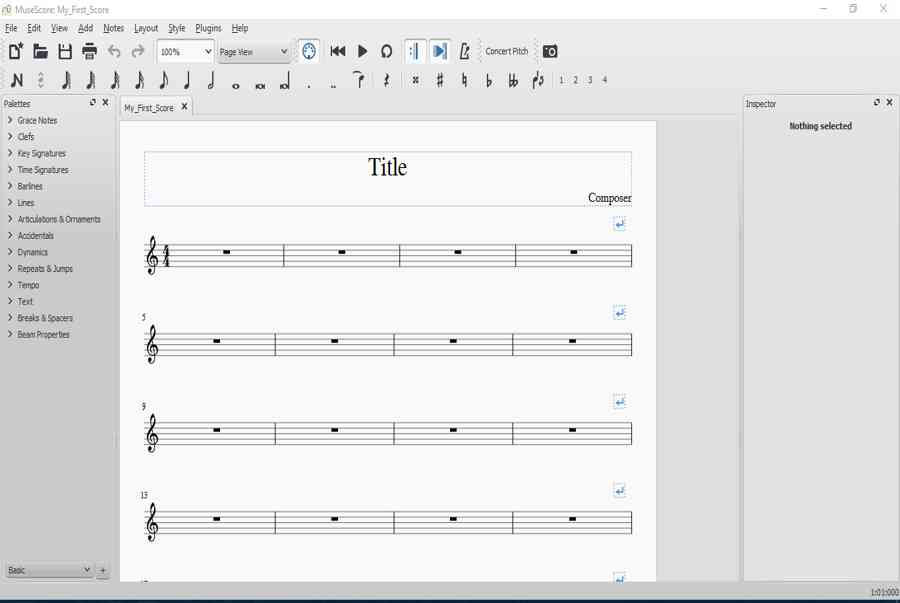Print the score using the printer icon
The image size is (900, 603).
click(x=89, y=51)
